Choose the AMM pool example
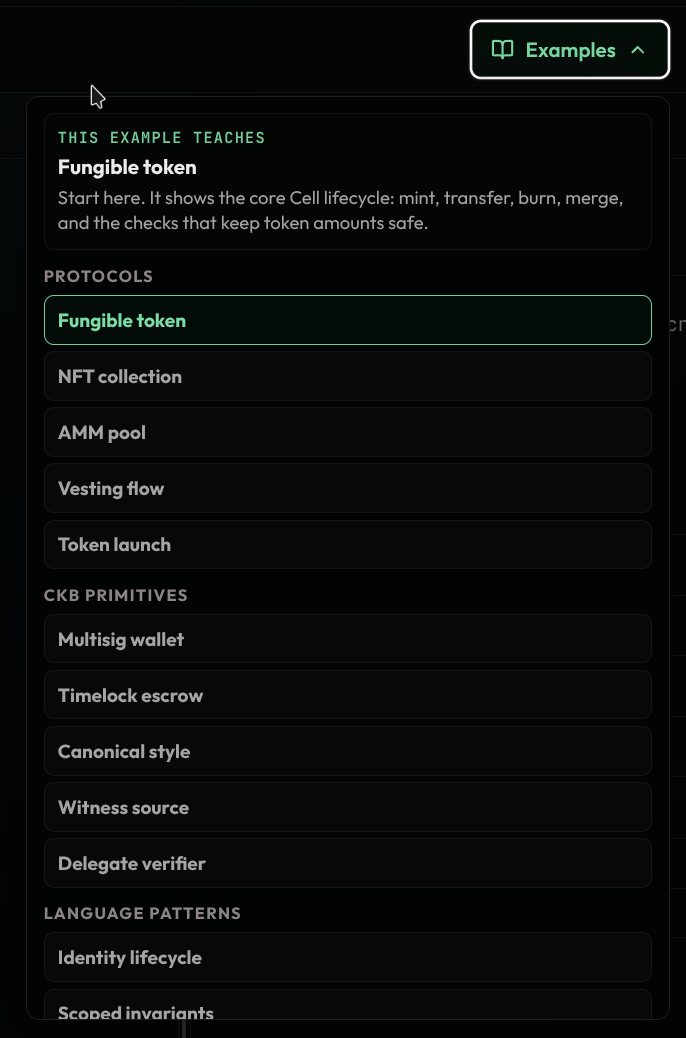This screenshot has height=1038, width=686. [348, 432]
